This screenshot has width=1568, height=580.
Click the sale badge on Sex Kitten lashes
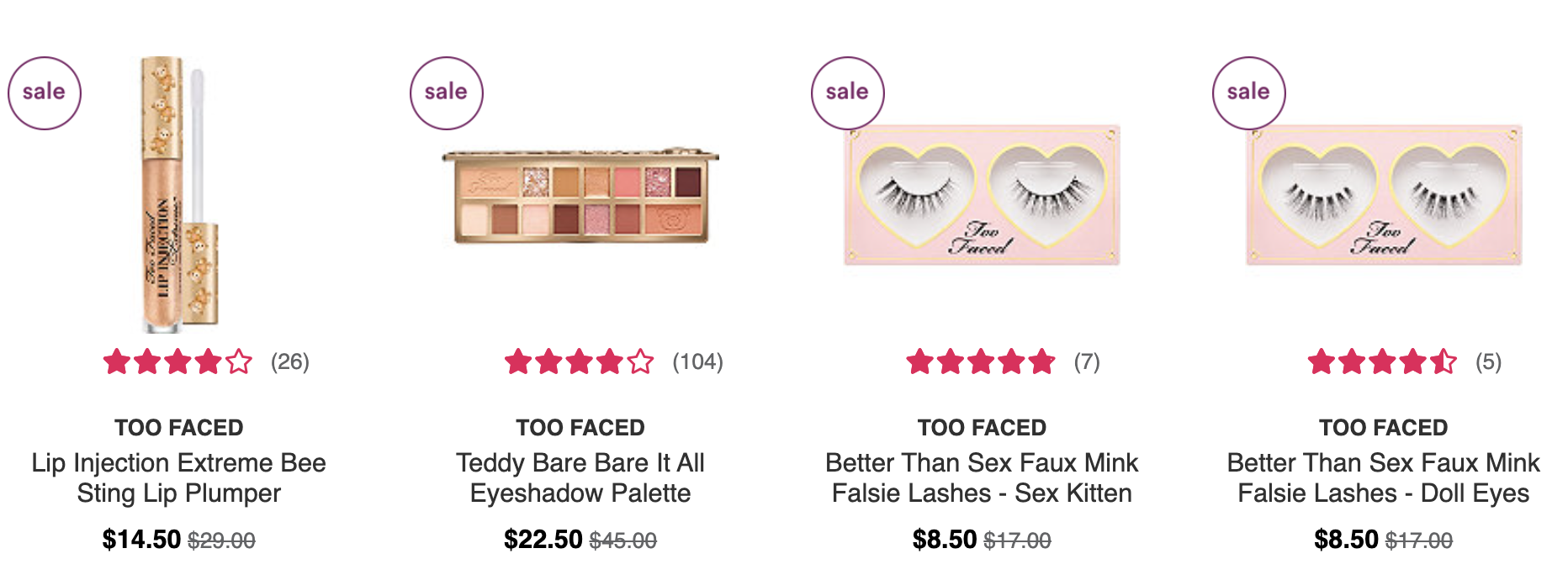(848, 93)
